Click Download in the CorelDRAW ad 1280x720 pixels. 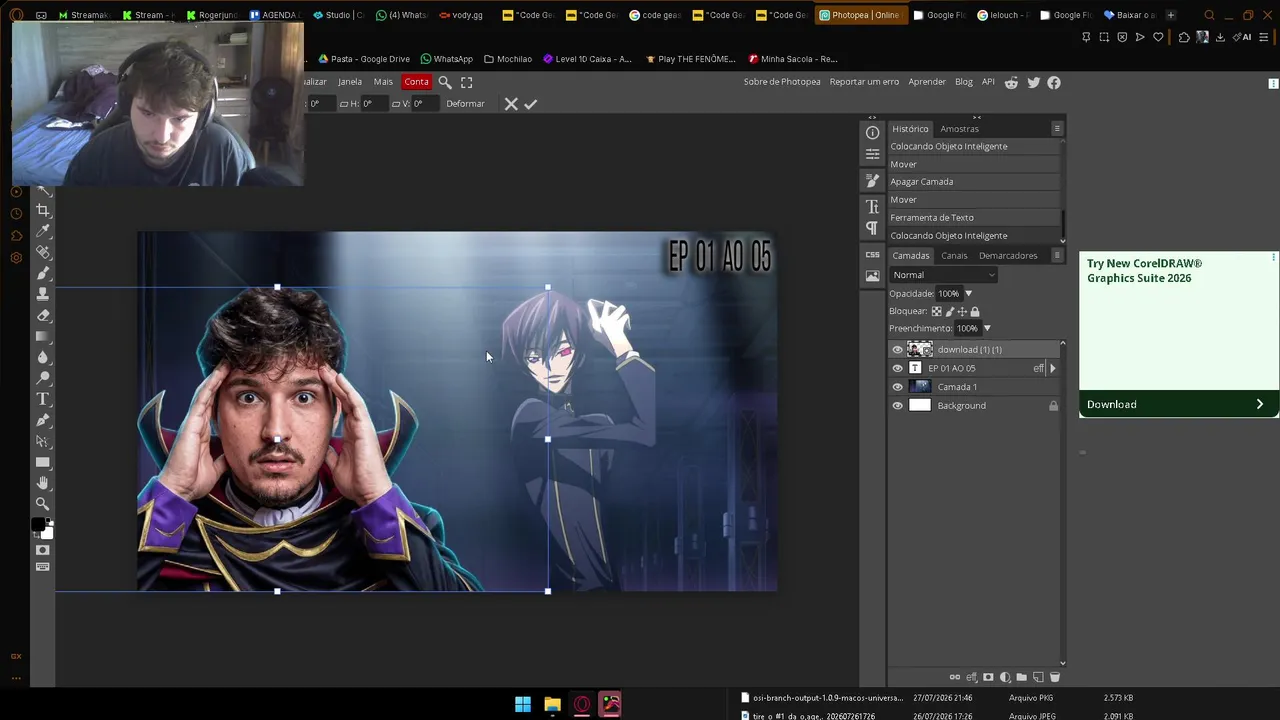coord(1179,404)
